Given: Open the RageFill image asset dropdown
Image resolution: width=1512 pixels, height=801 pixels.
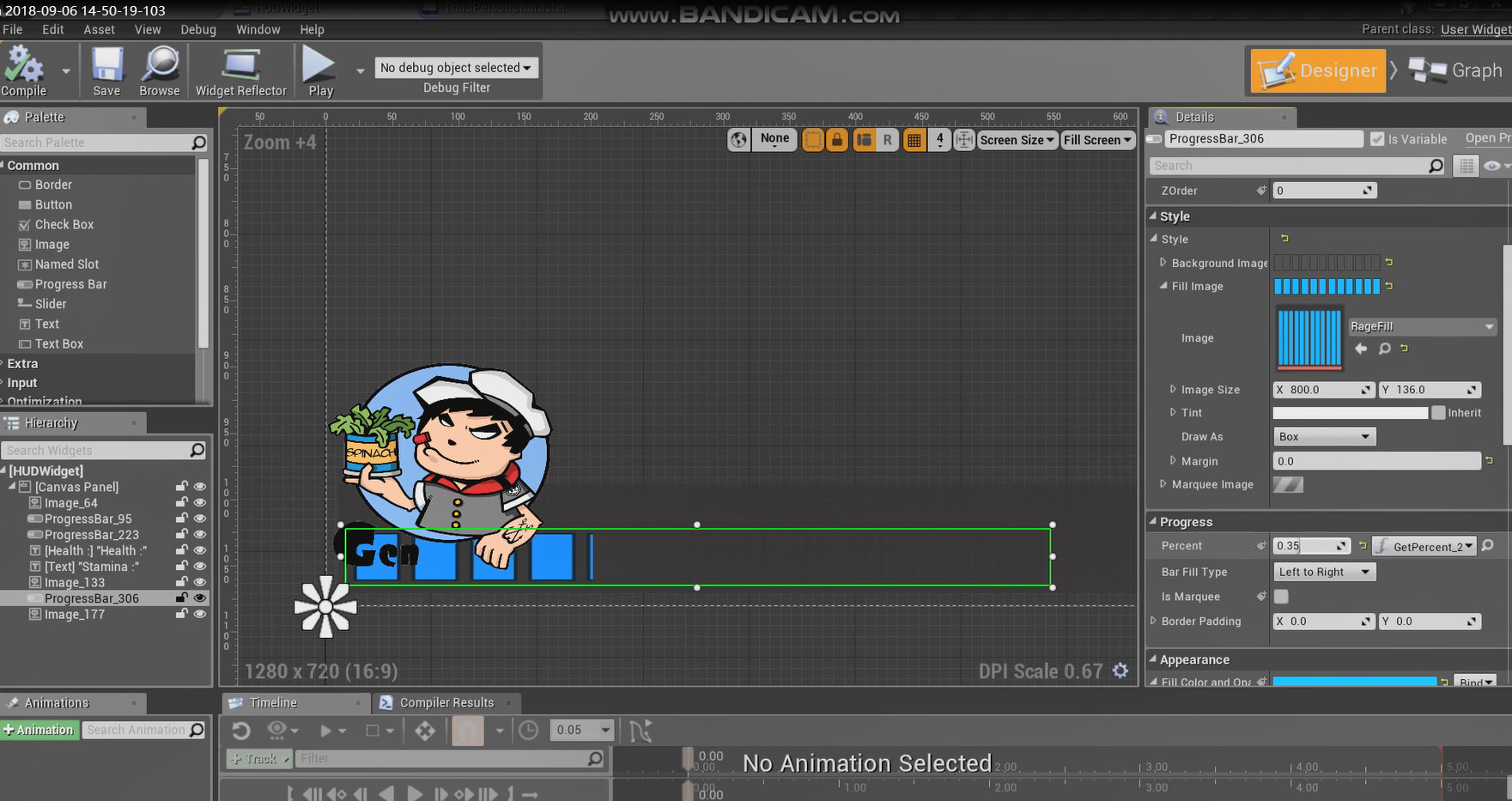Looking at the screenshot, I should coord(1422,326).
